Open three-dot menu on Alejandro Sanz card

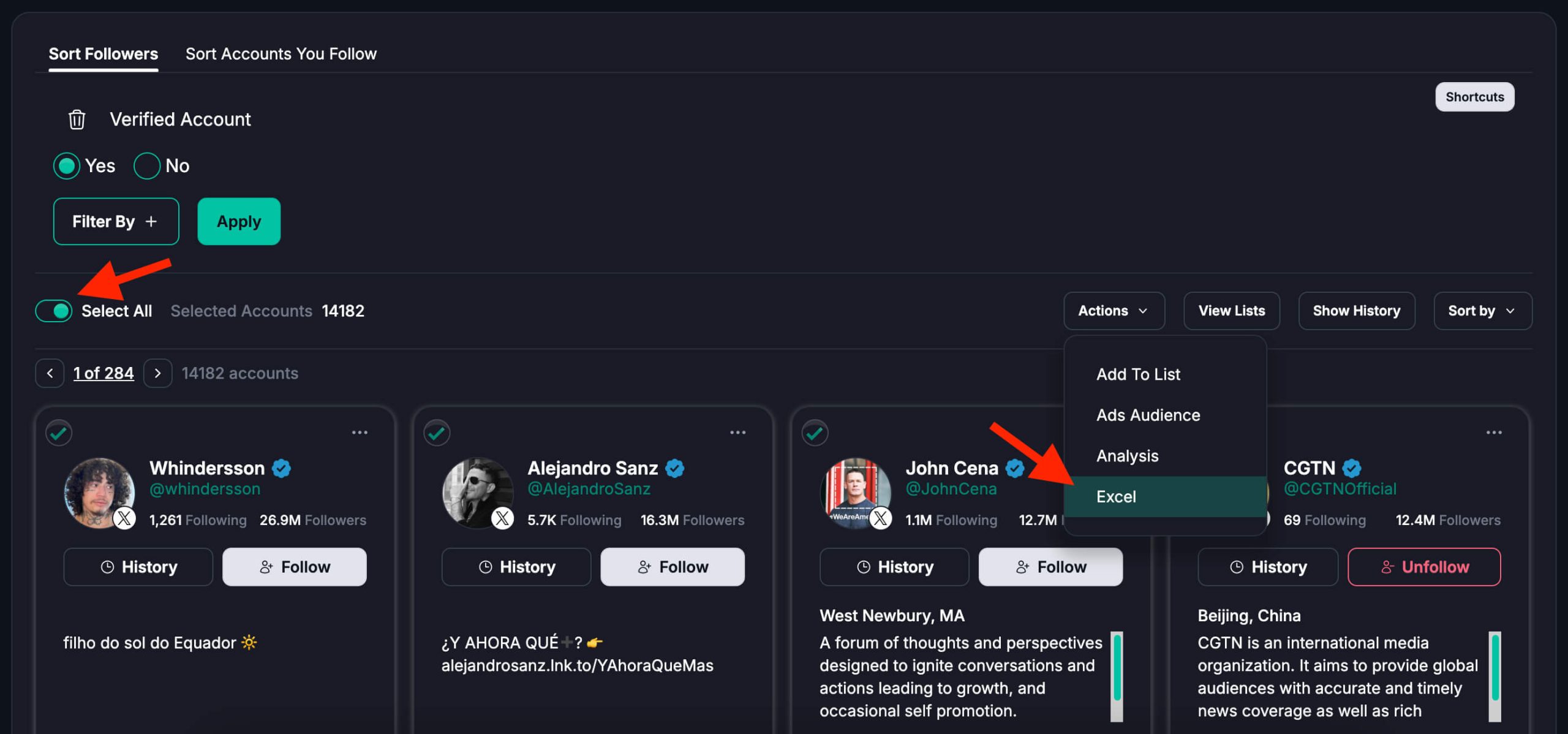coord(737,433)
